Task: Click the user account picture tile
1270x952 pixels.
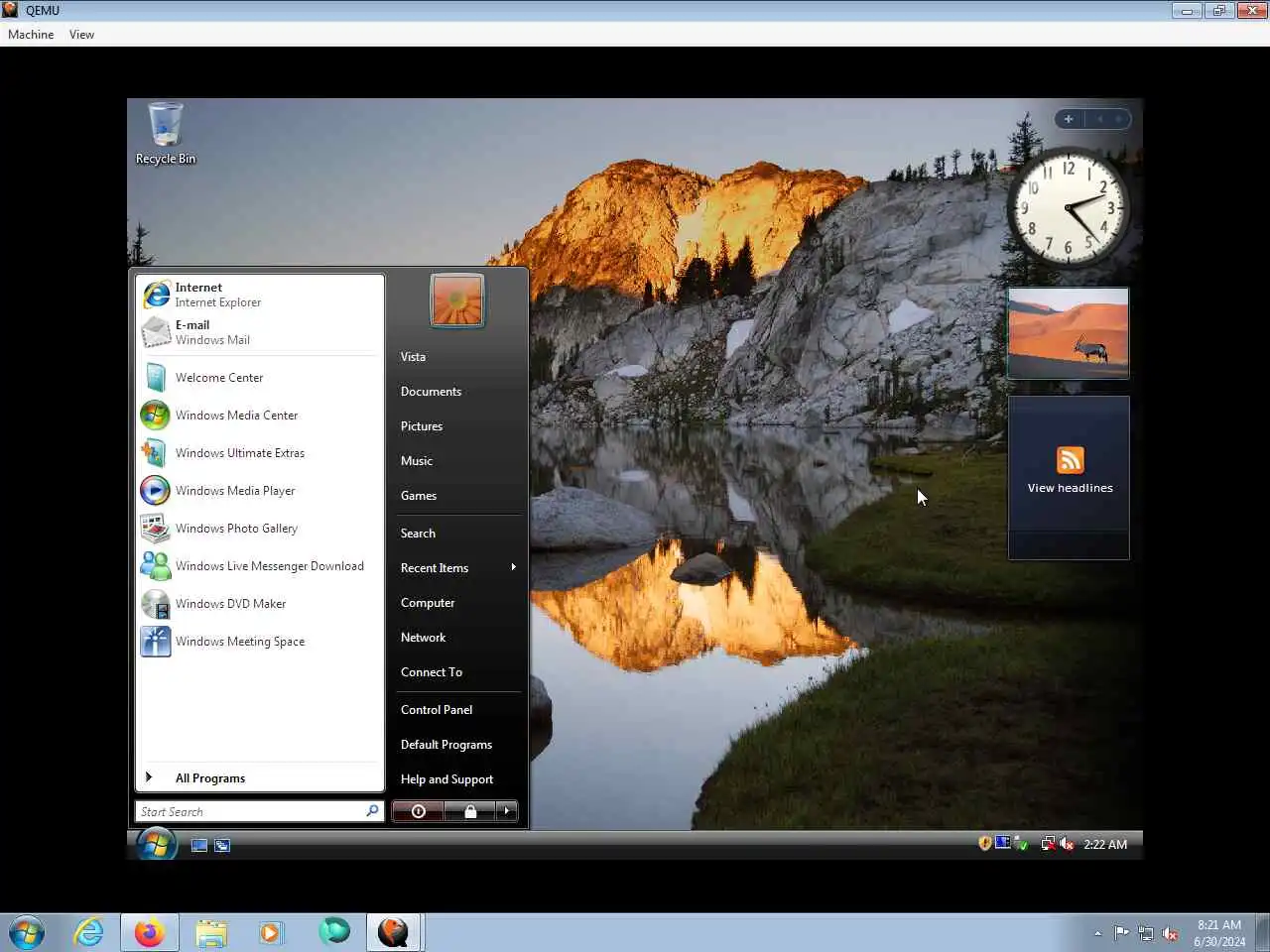Action: (457, 300)
